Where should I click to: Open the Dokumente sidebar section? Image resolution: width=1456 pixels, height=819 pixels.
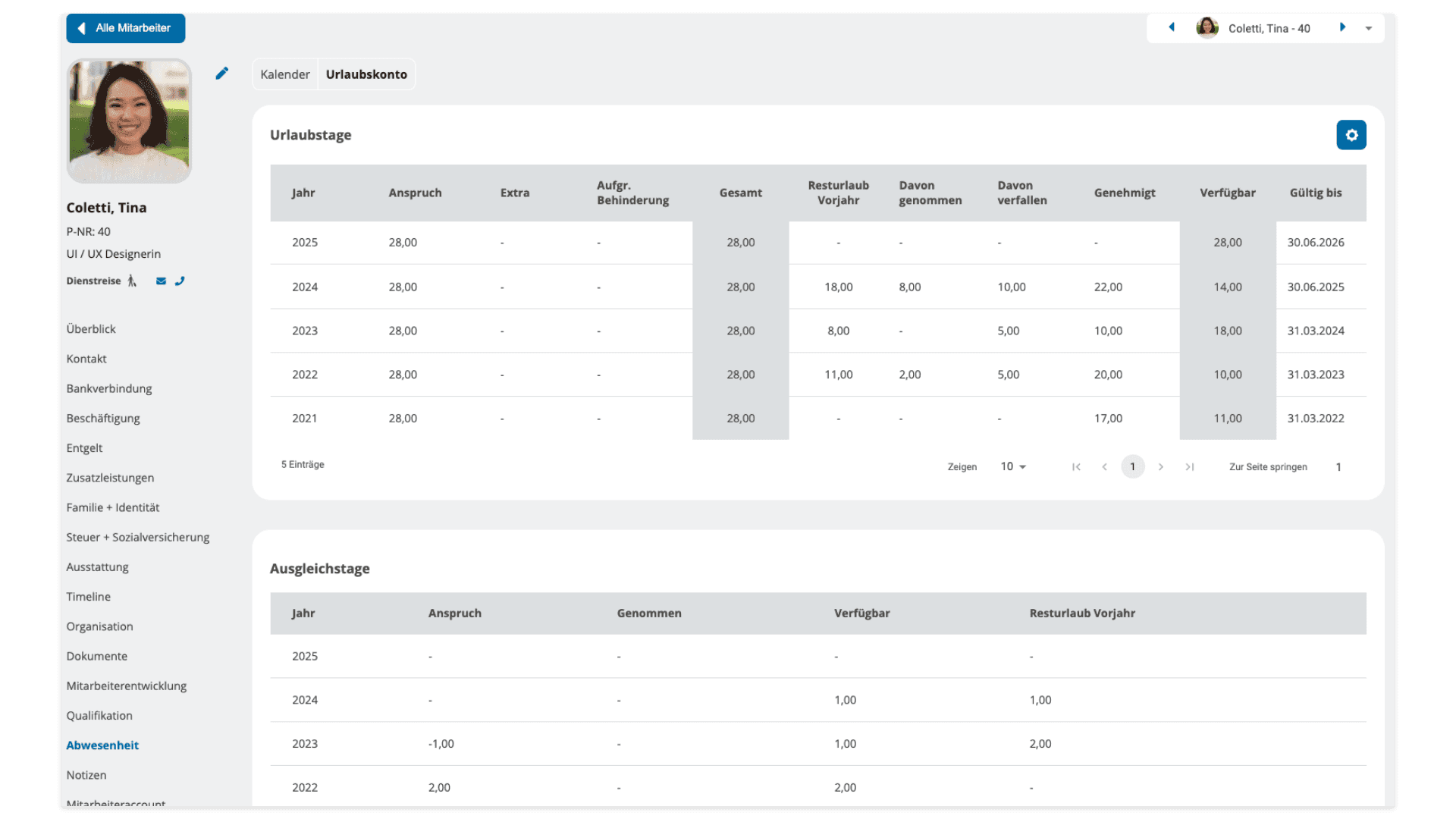coord(97,657)
